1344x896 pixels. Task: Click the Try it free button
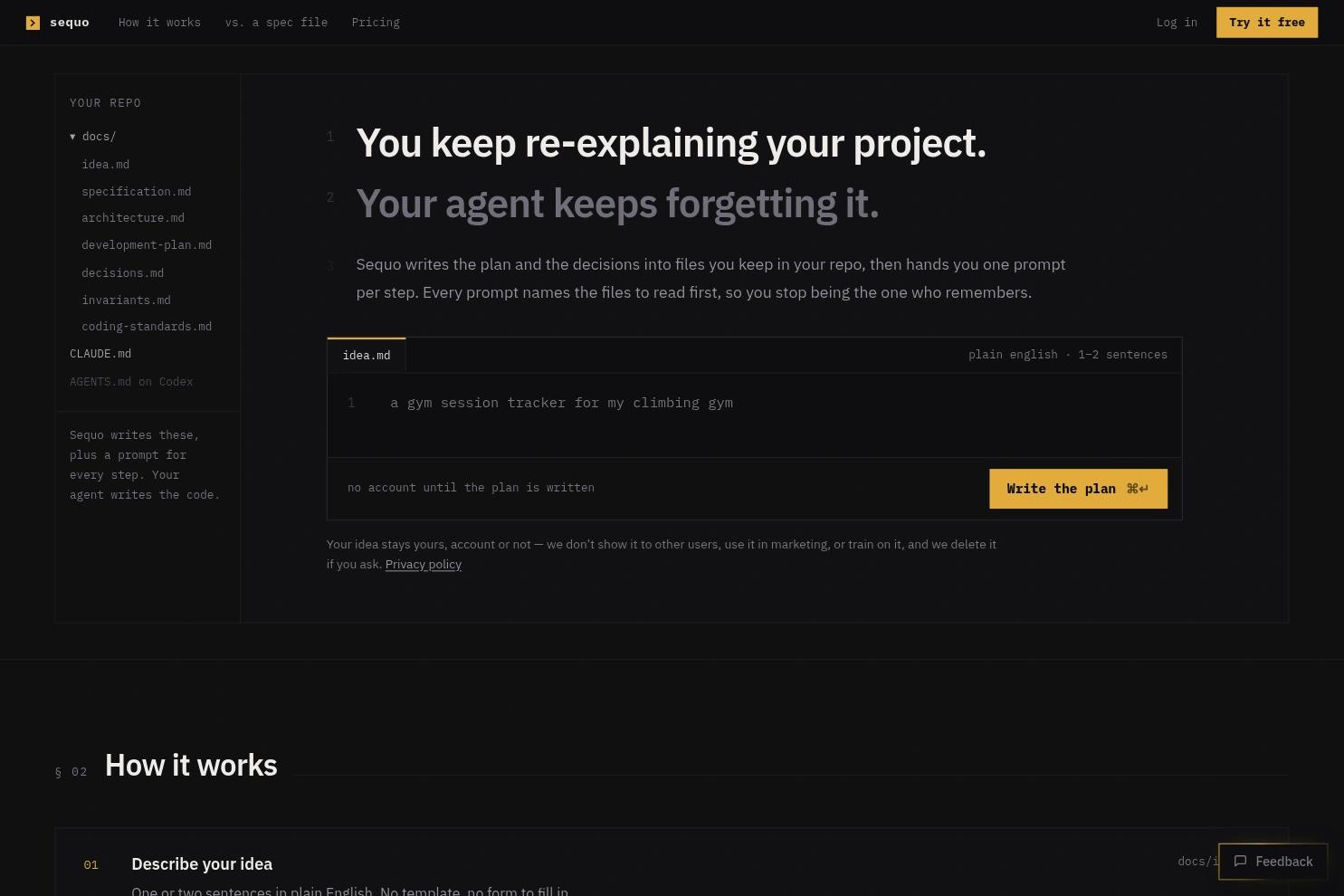coord(1267,23)
